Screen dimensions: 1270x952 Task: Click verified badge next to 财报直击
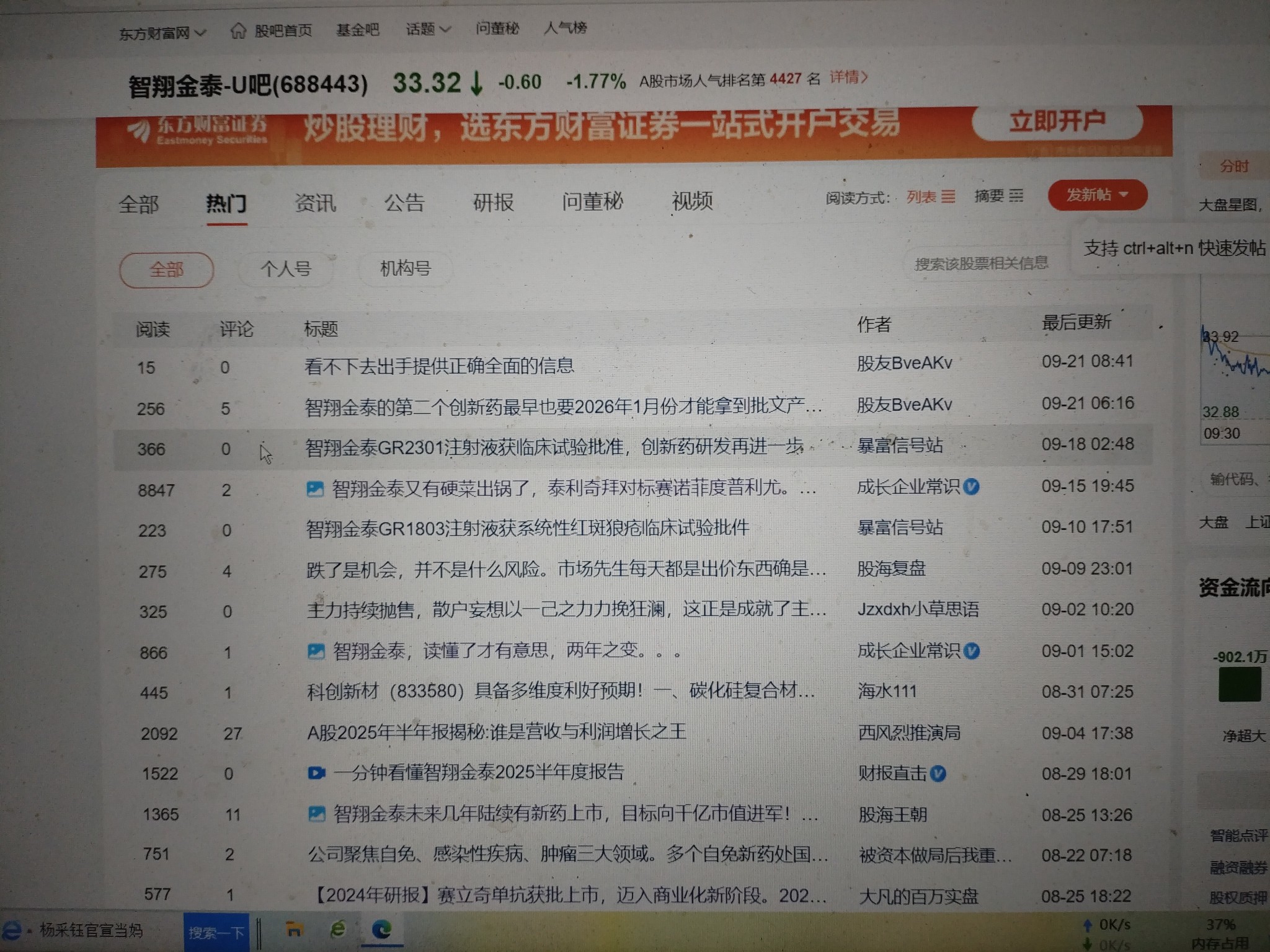939,773
